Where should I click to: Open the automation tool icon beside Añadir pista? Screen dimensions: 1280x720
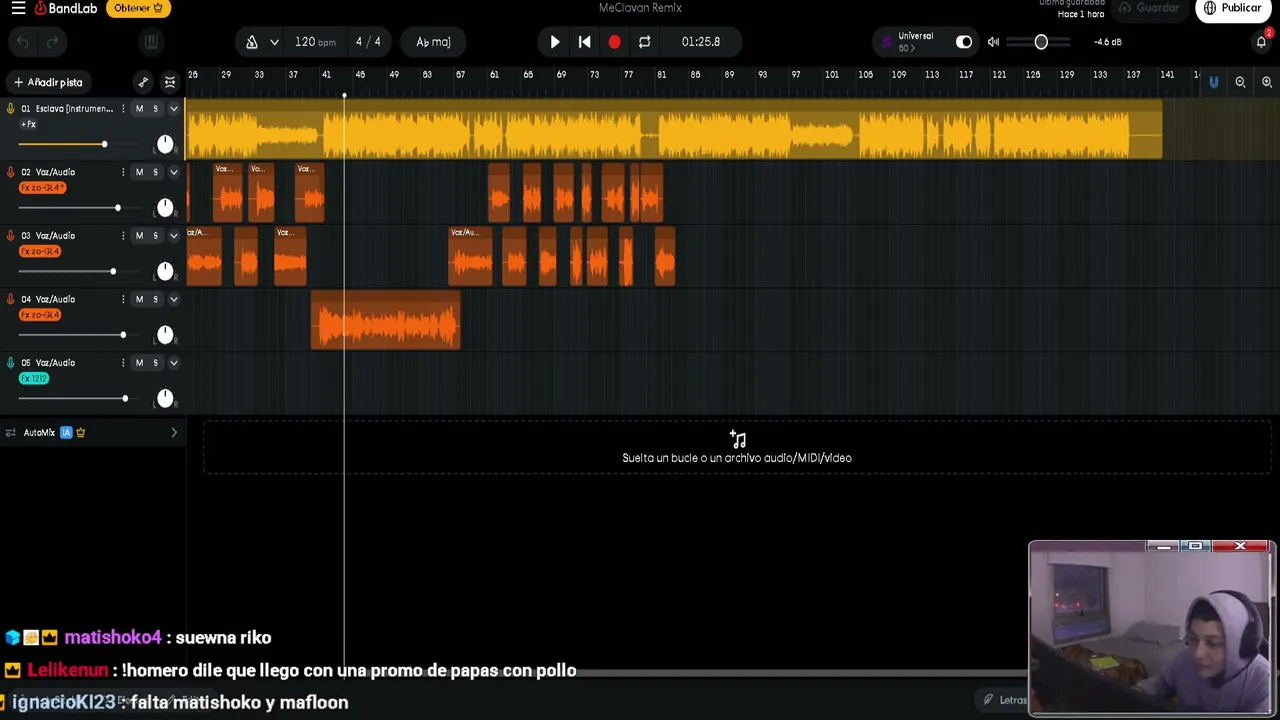[143, 82]
